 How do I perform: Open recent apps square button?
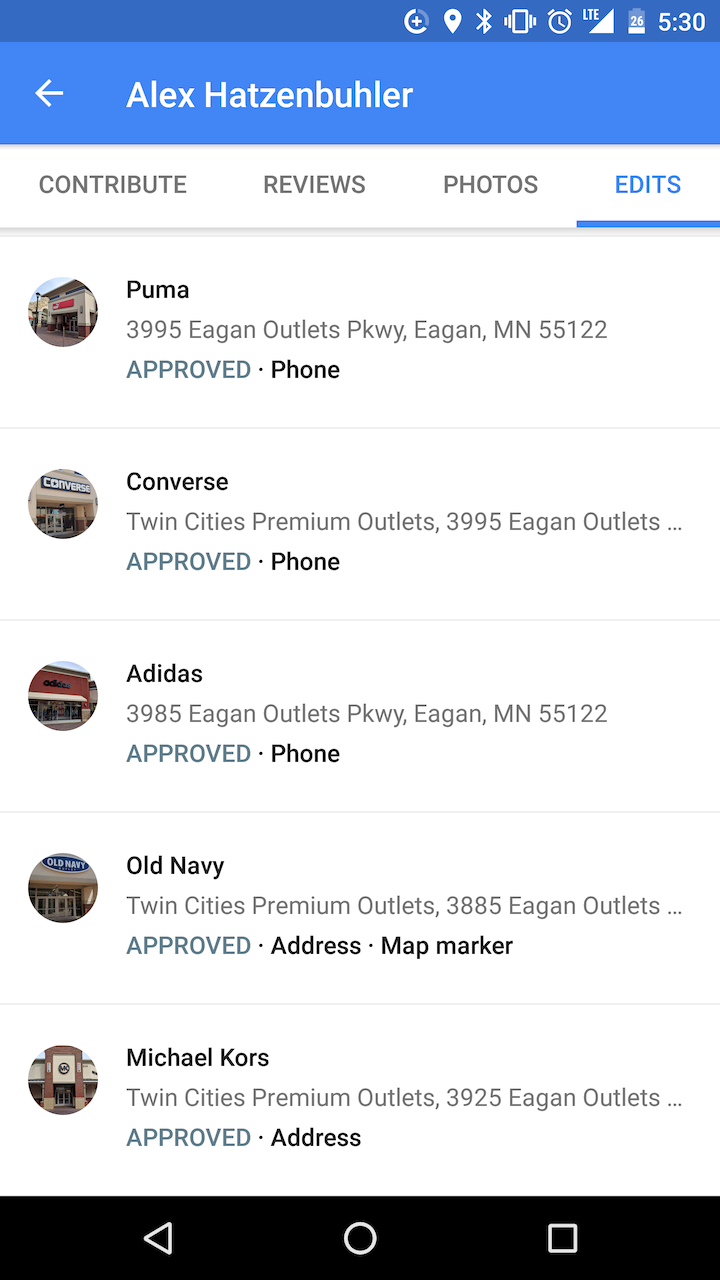coord(563,1238)
